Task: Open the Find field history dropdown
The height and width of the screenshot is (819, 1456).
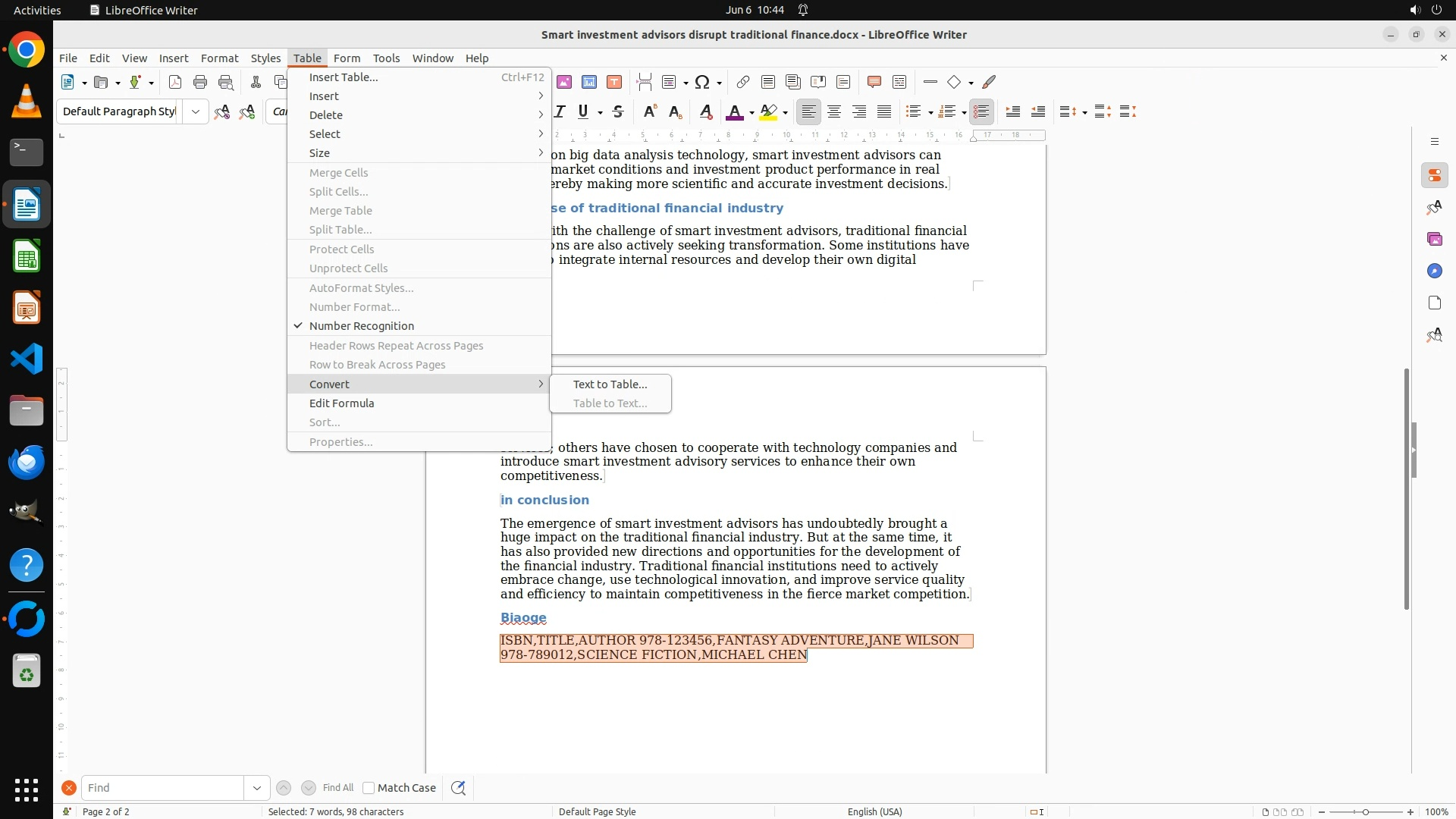Action: (257, 788)
